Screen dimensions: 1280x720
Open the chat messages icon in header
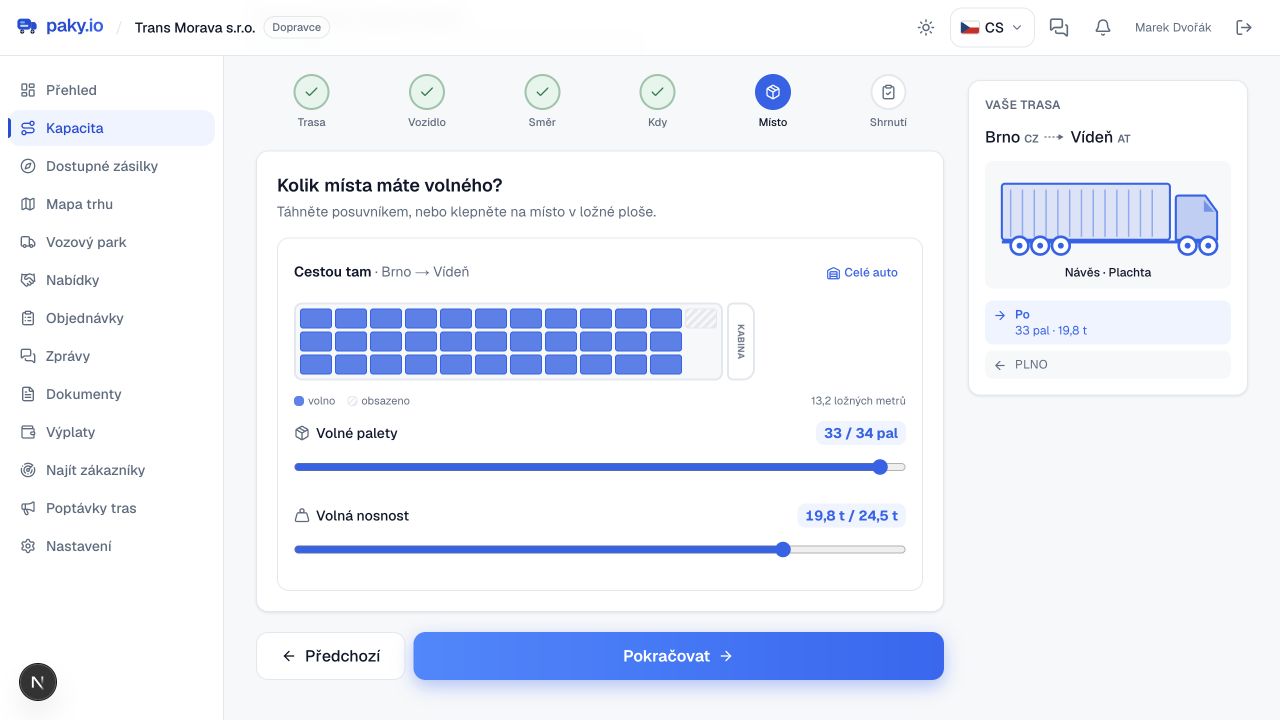pos(1059,28)
